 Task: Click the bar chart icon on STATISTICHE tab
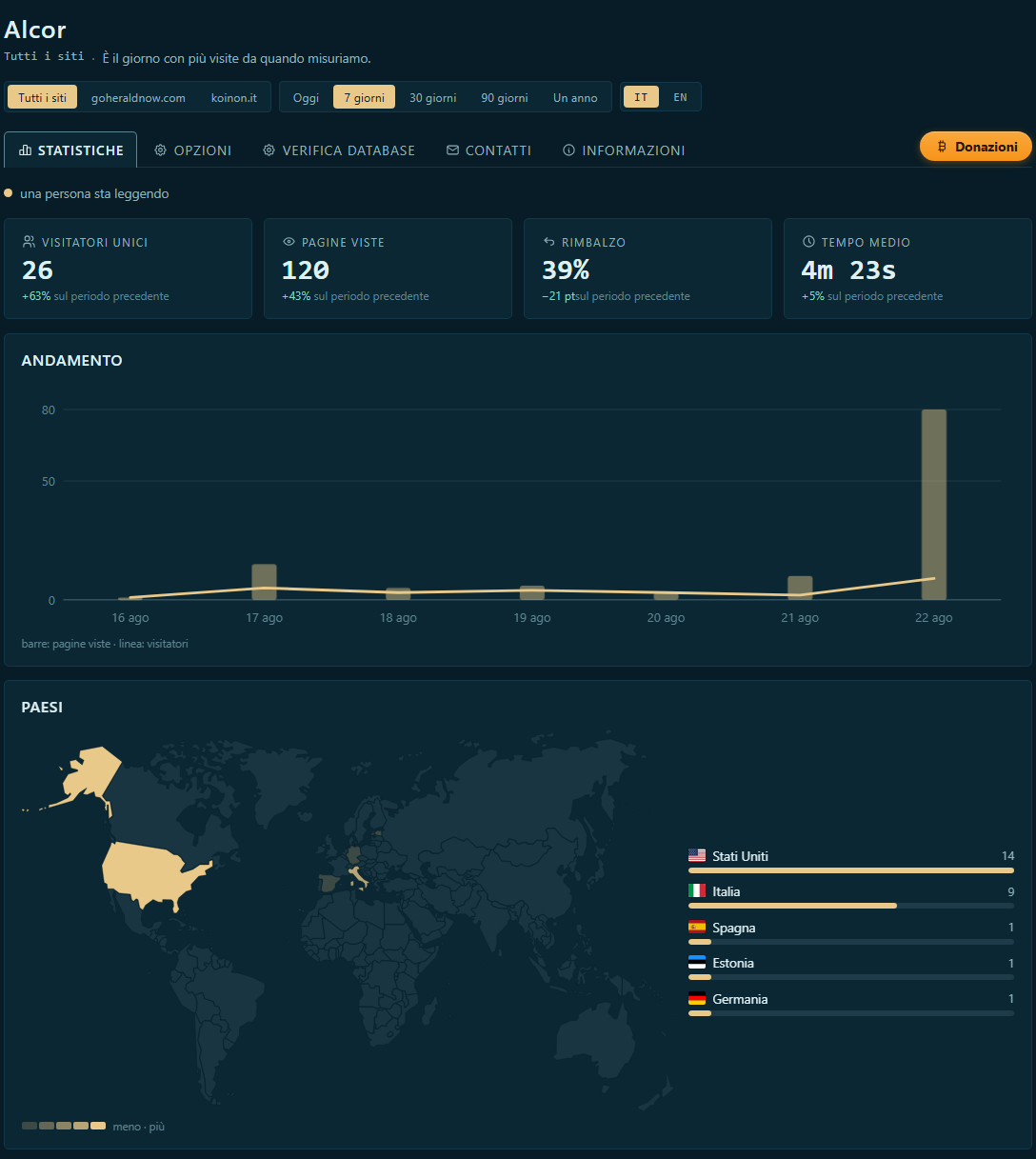pyautogui.click(x=26, y=150)
